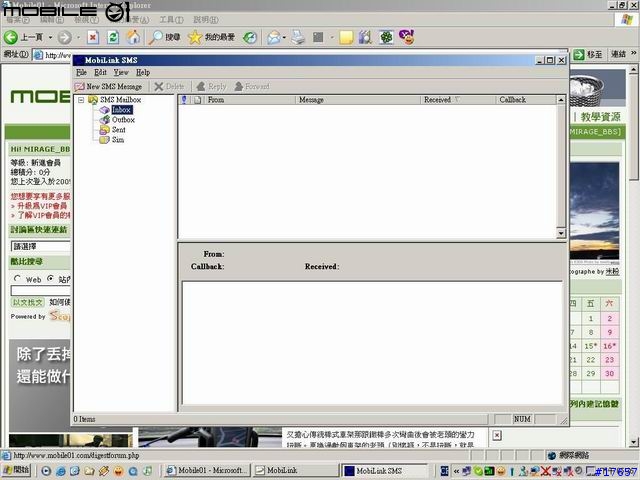640x480 pixels.
Task: Open the Help menu in MobiLink SMS
Action: [x=143, y=72]
